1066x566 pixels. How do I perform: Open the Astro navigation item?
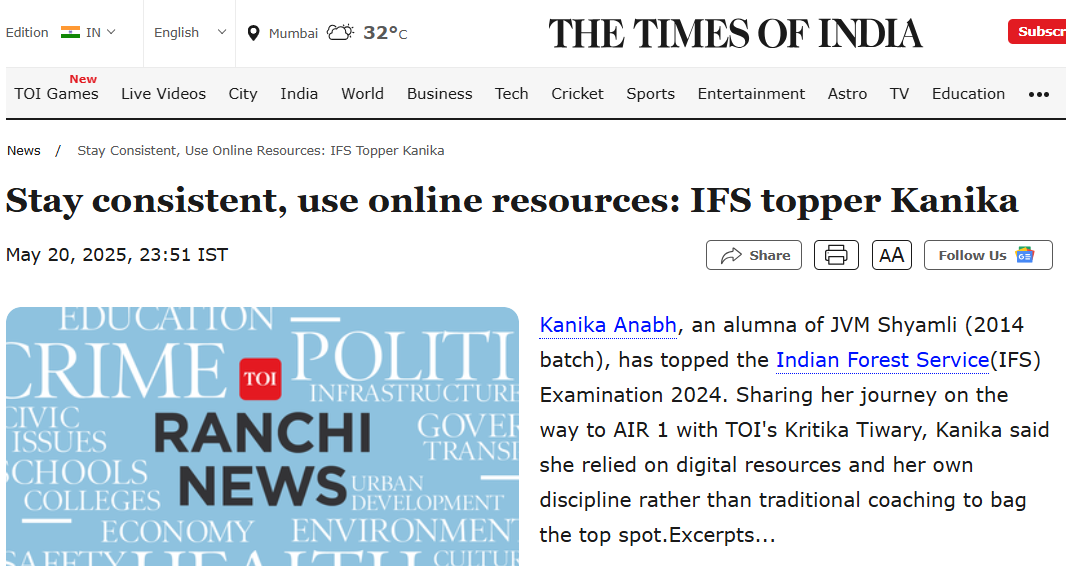(847, 94)
